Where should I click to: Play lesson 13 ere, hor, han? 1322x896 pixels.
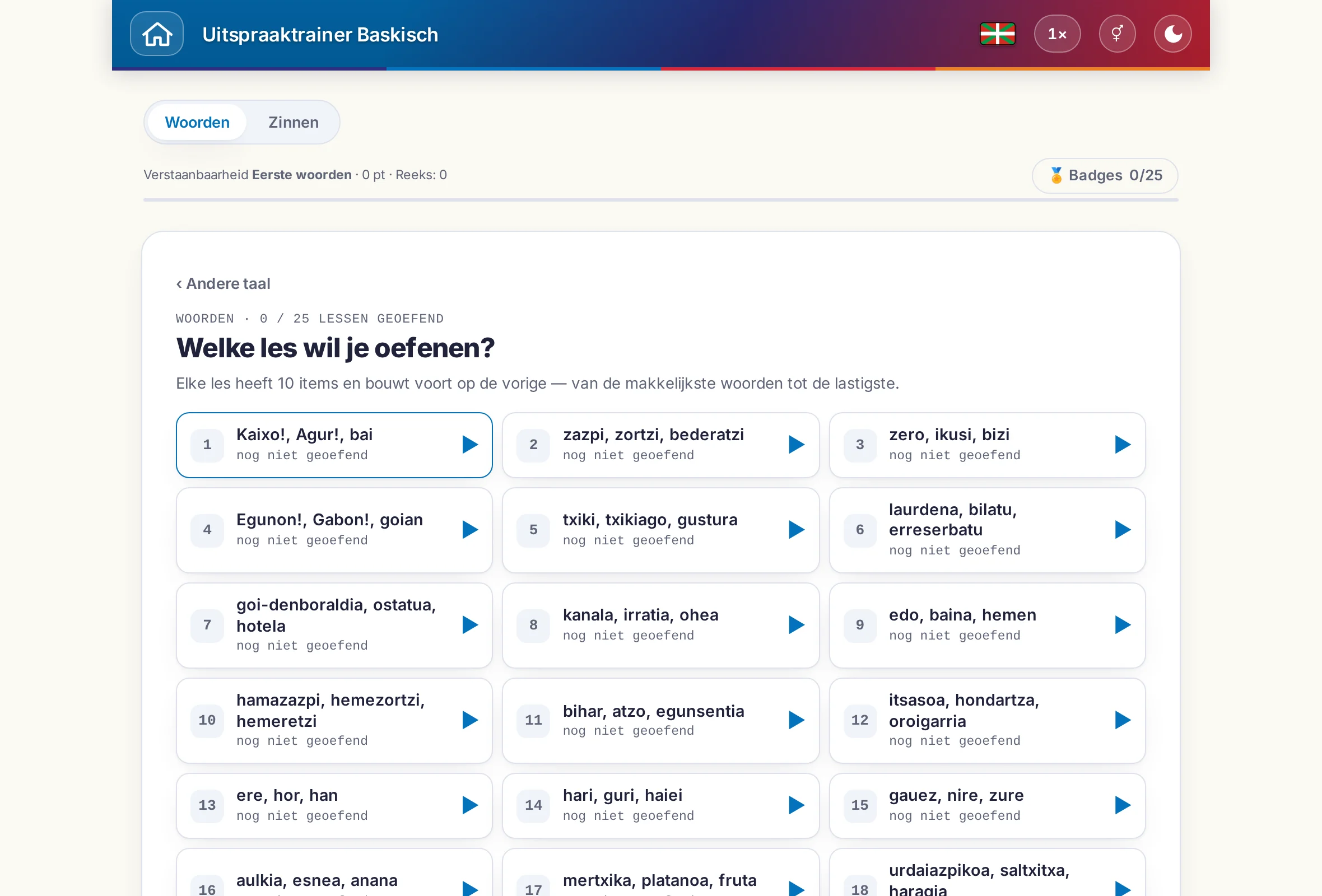click(x=470, y=806)
